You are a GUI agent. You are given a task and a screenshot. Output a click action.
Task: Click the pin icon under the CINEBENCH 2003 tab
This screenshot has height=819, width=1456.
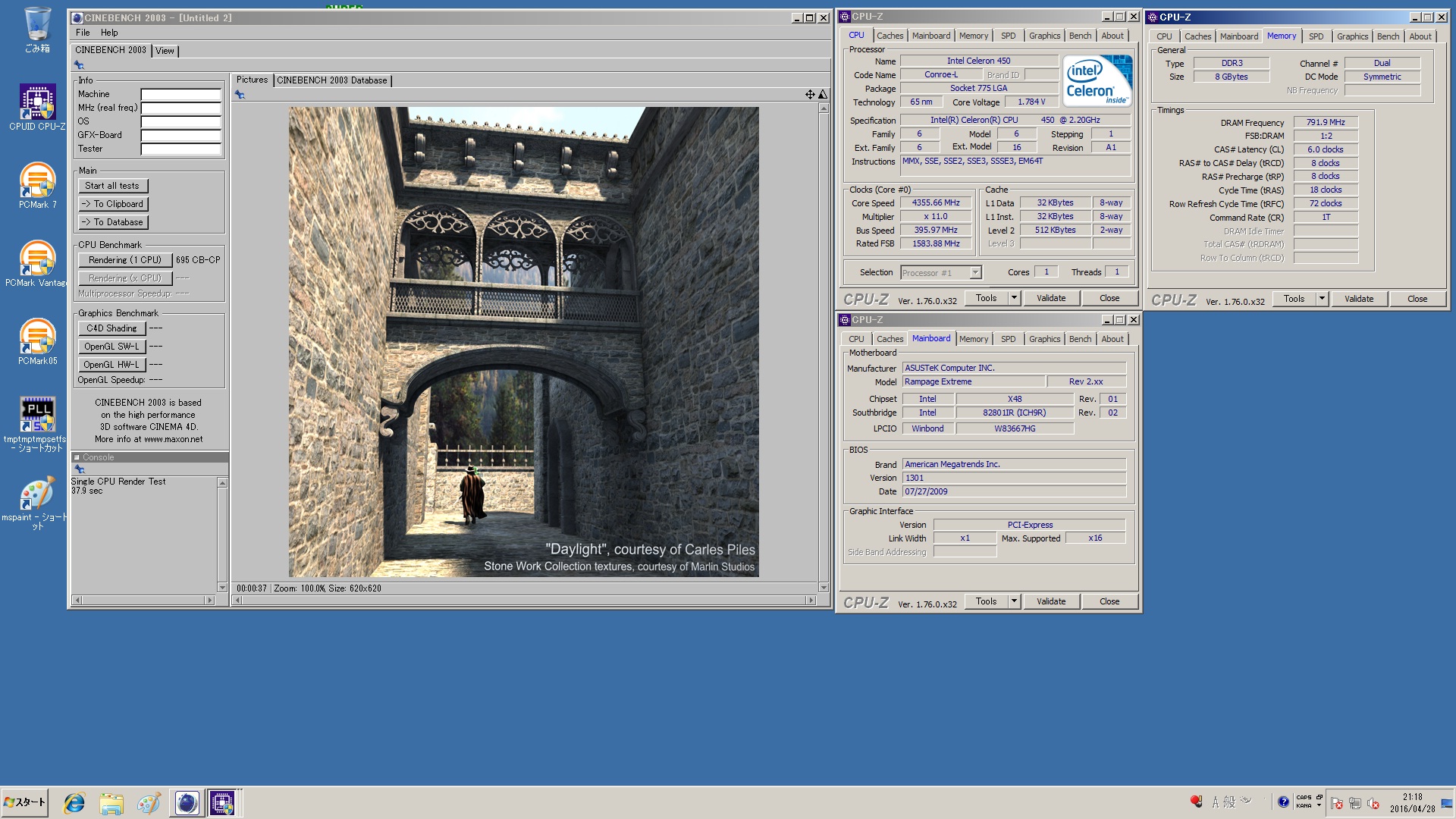pyautogui.click(x=79, y=65)
